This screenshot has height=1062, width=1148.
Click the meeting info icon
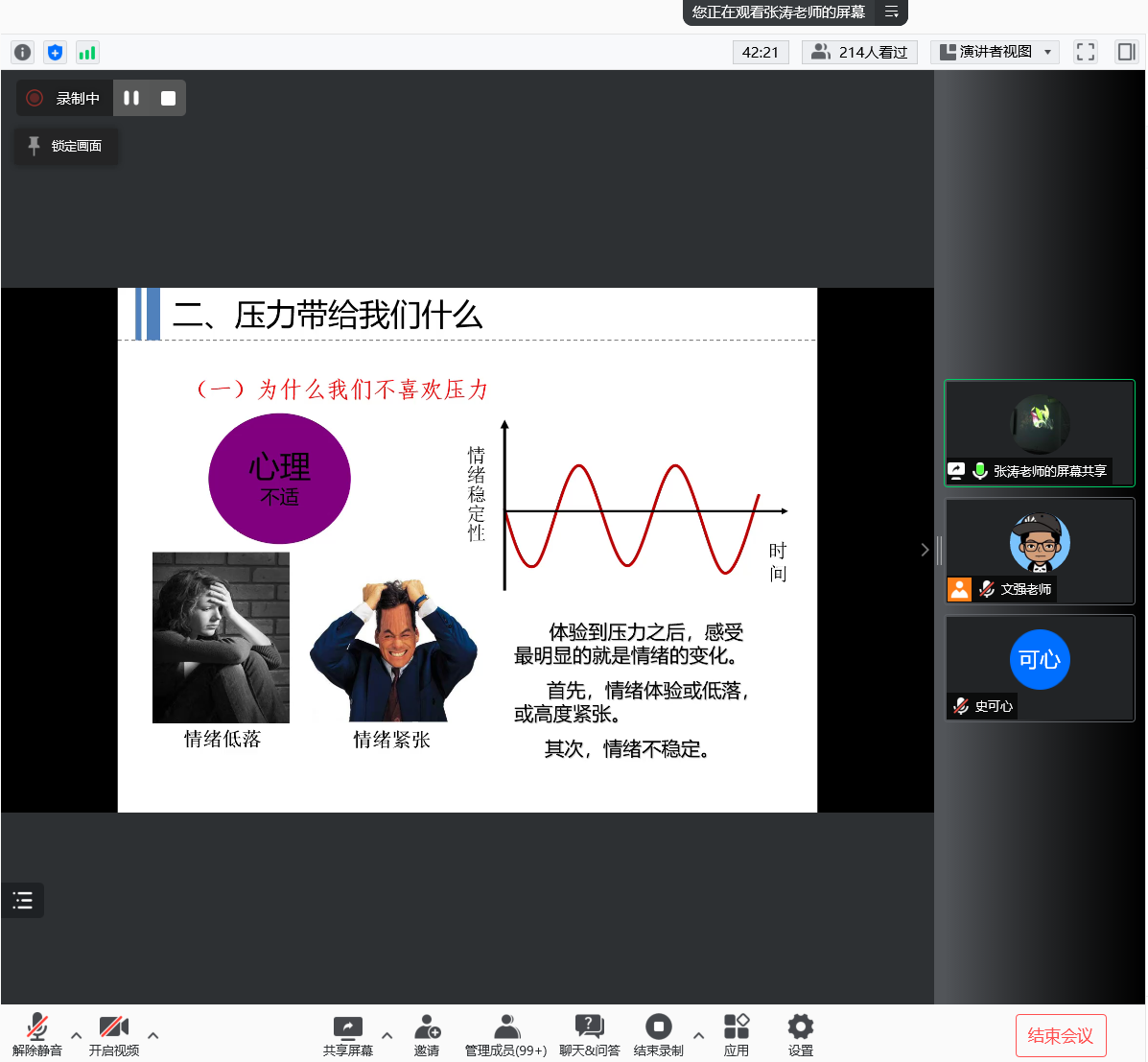coord(22,53)
